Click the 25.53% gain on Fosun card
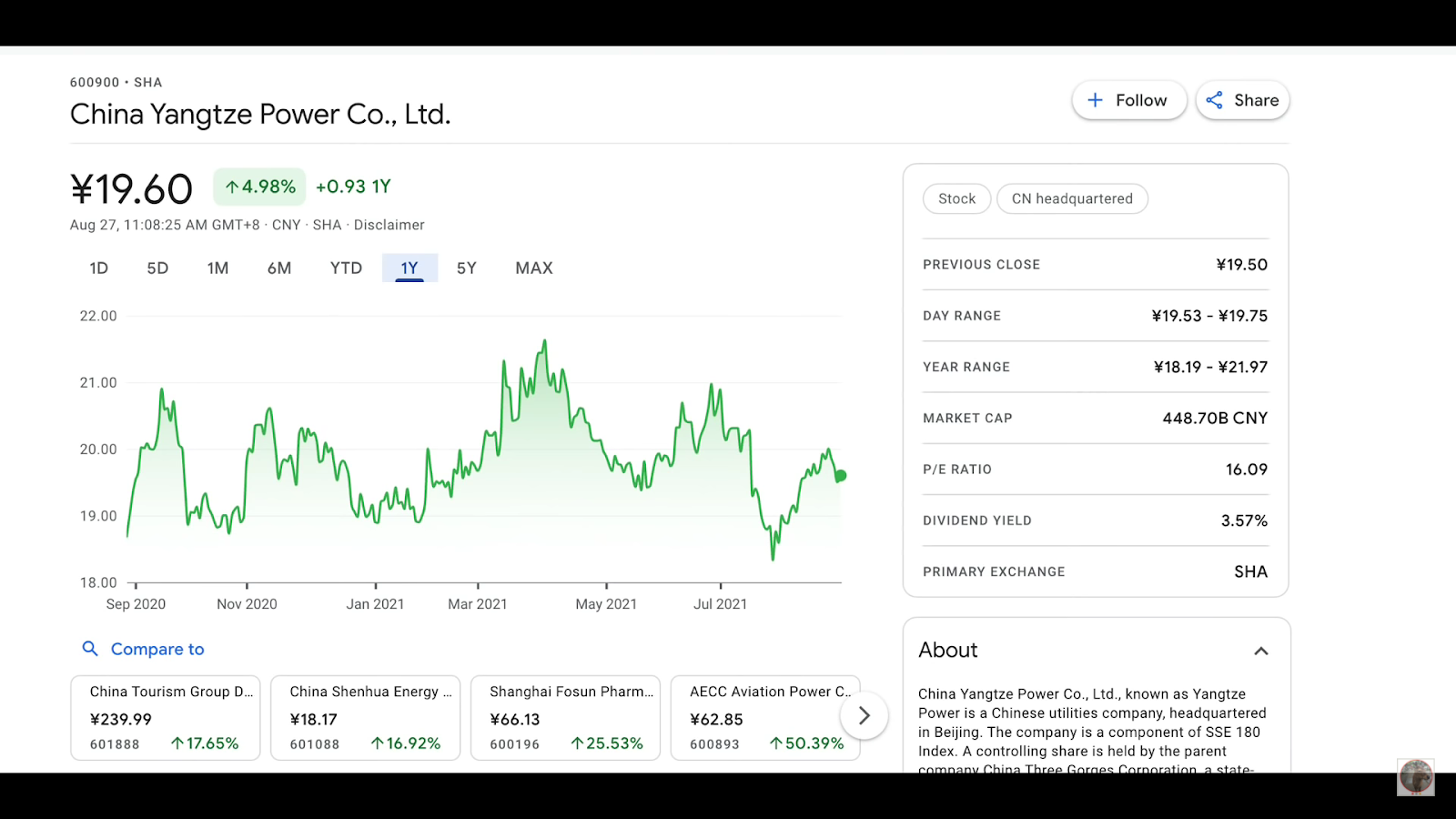Screen dimensions: 1456x819 tap(607, 743)
